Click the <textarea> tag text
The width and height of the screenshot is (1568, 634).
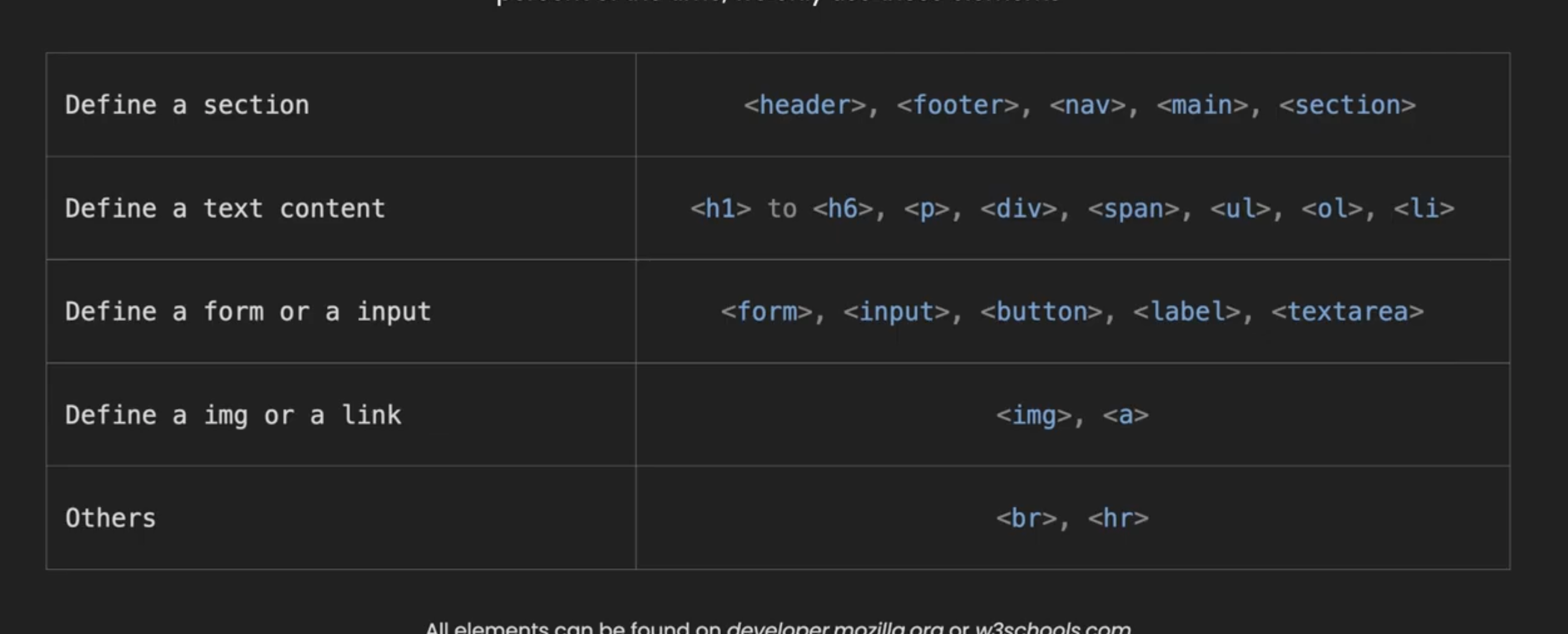(1347, 312)
